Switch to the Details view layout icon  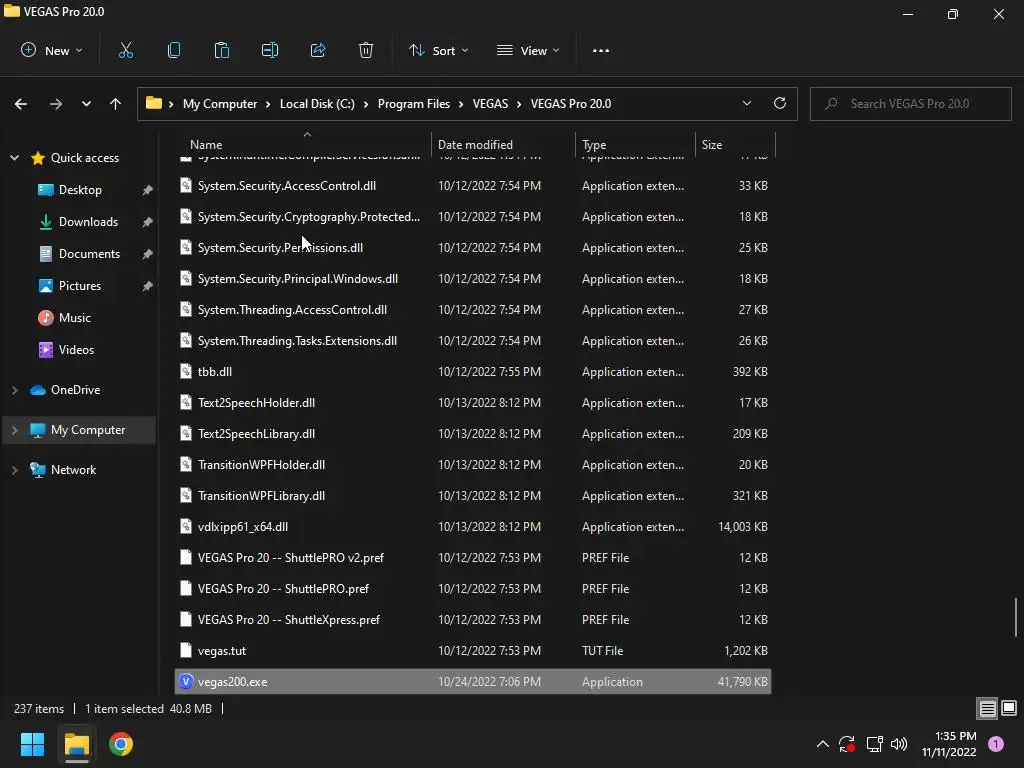[987, 709]
